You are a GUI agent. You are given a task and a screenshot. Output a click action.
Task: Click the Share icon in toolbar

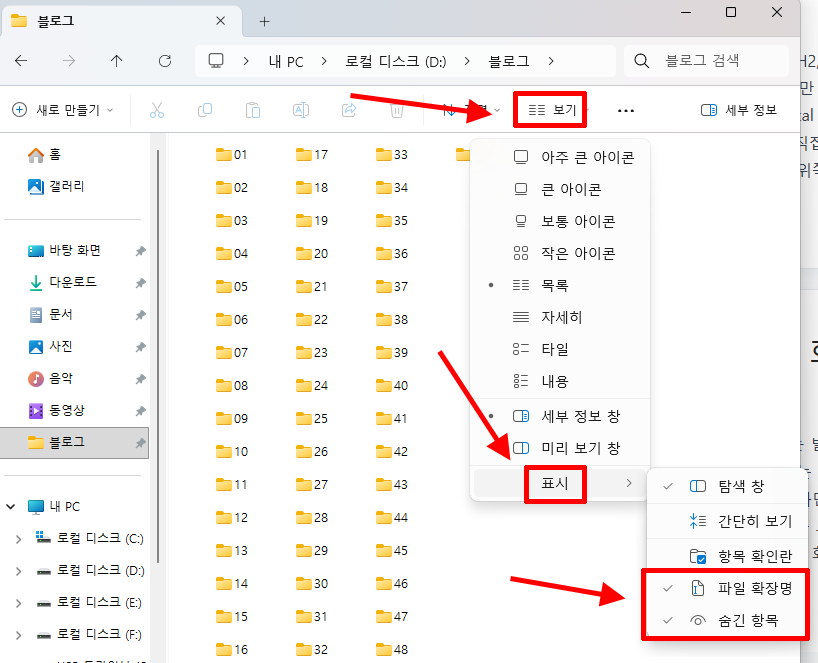coord(349,110)
